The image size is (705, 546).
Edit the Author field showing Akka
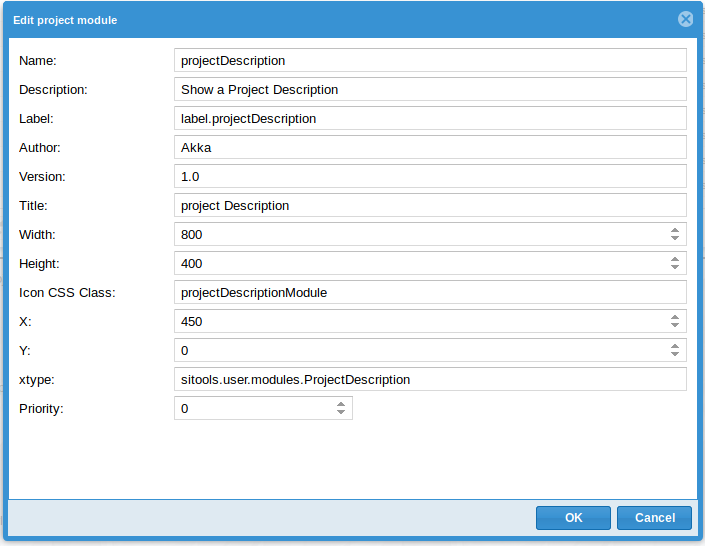click(430, 147)
